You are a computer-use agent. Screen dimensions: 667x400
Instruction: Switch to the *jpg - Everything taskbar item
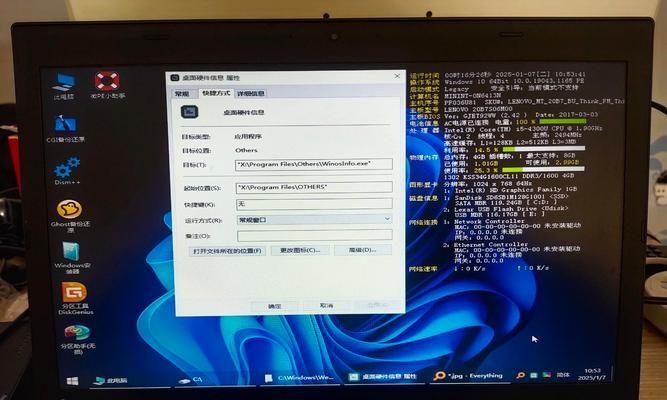[468, 376]
